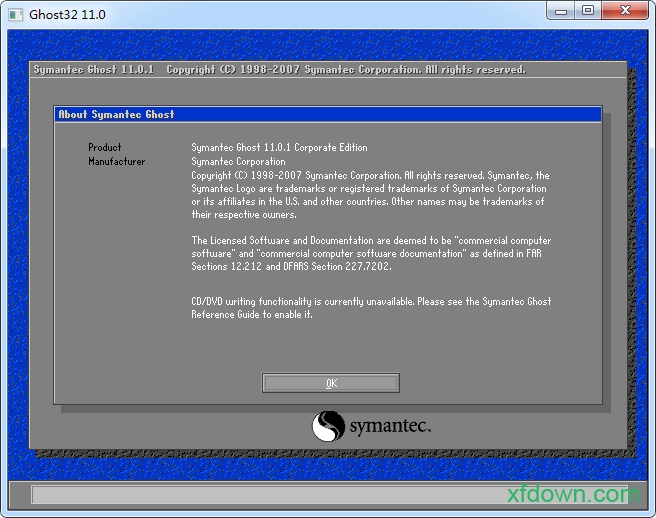Click the Ghost32 11.0 window title text
Screen dimensions: 656x518
point(67,15)
